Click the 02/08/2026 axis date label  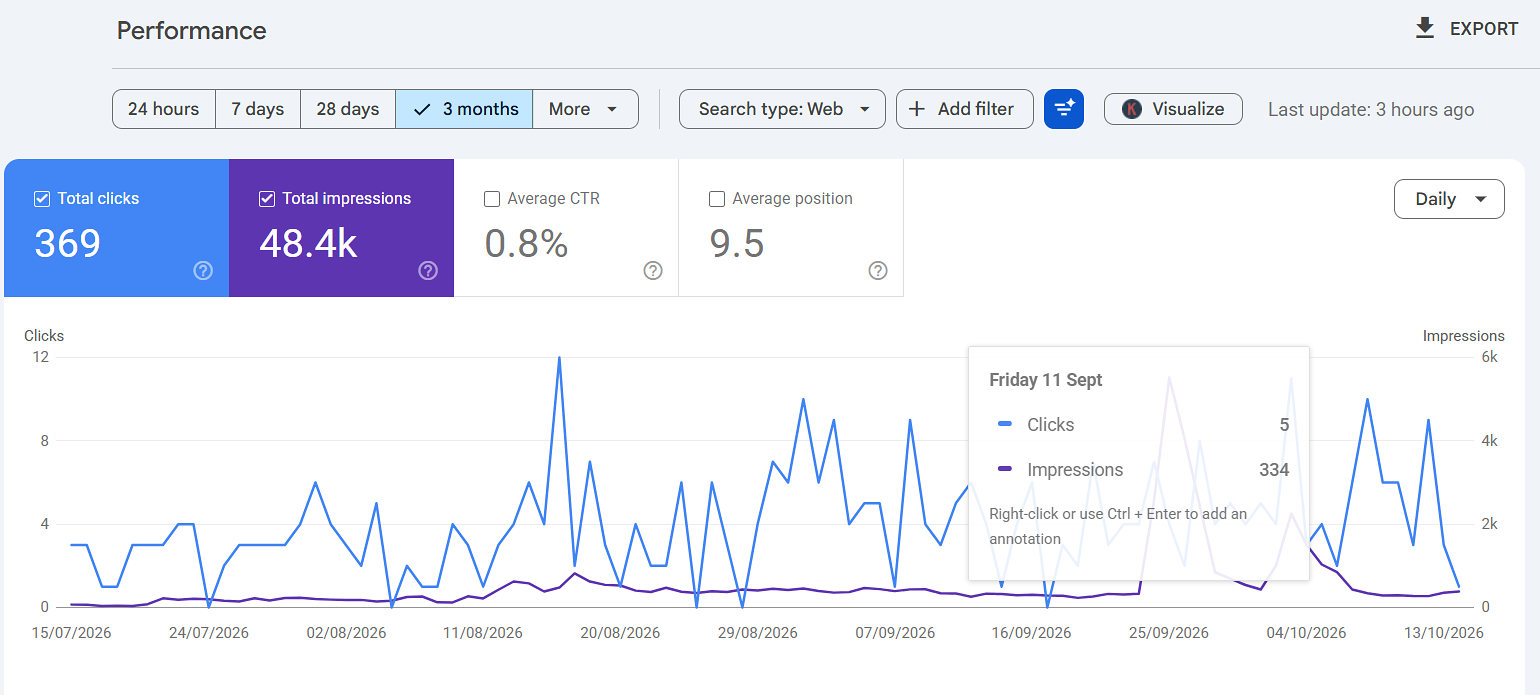(346, 633)
